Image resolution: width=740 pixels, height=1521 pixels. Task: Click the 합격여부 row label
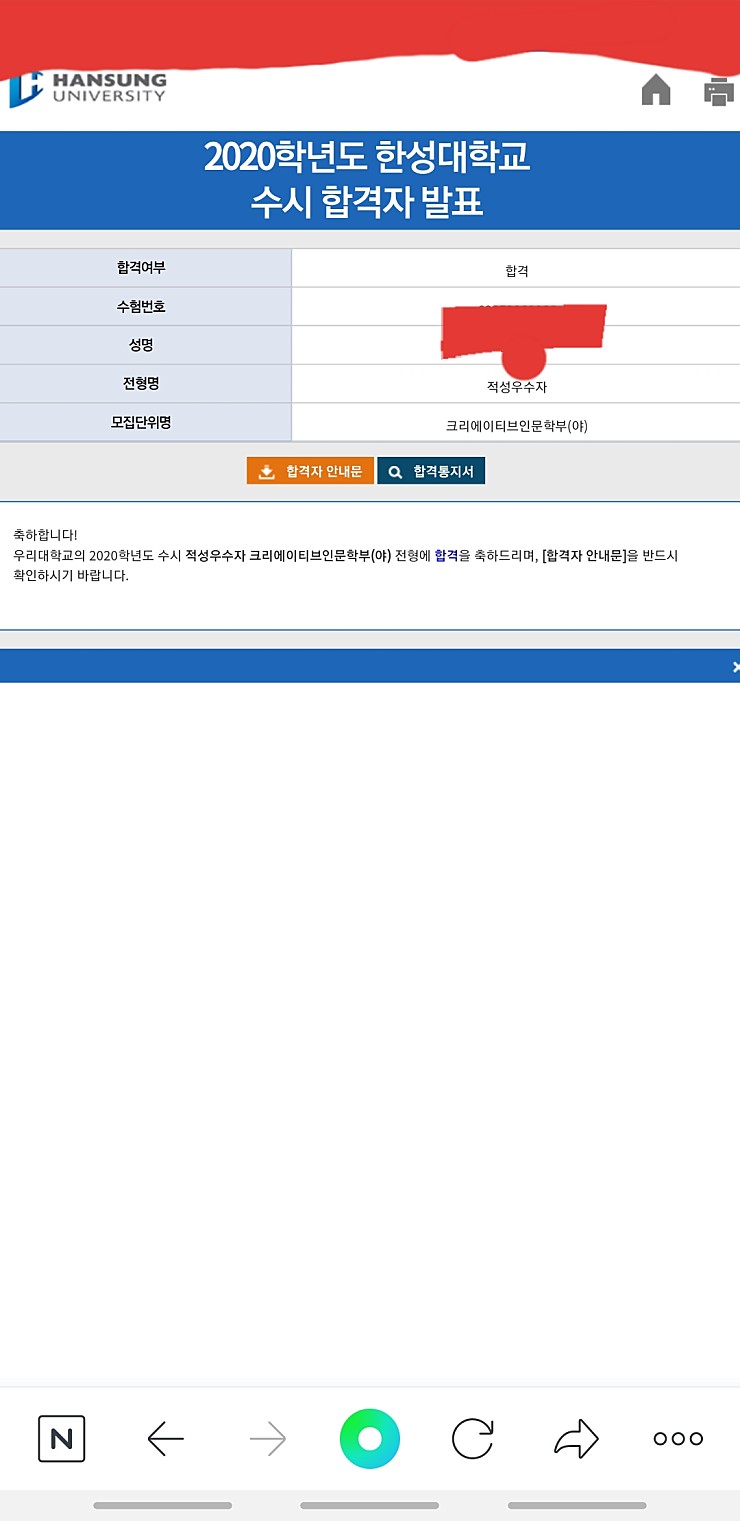tap(146, 268)
